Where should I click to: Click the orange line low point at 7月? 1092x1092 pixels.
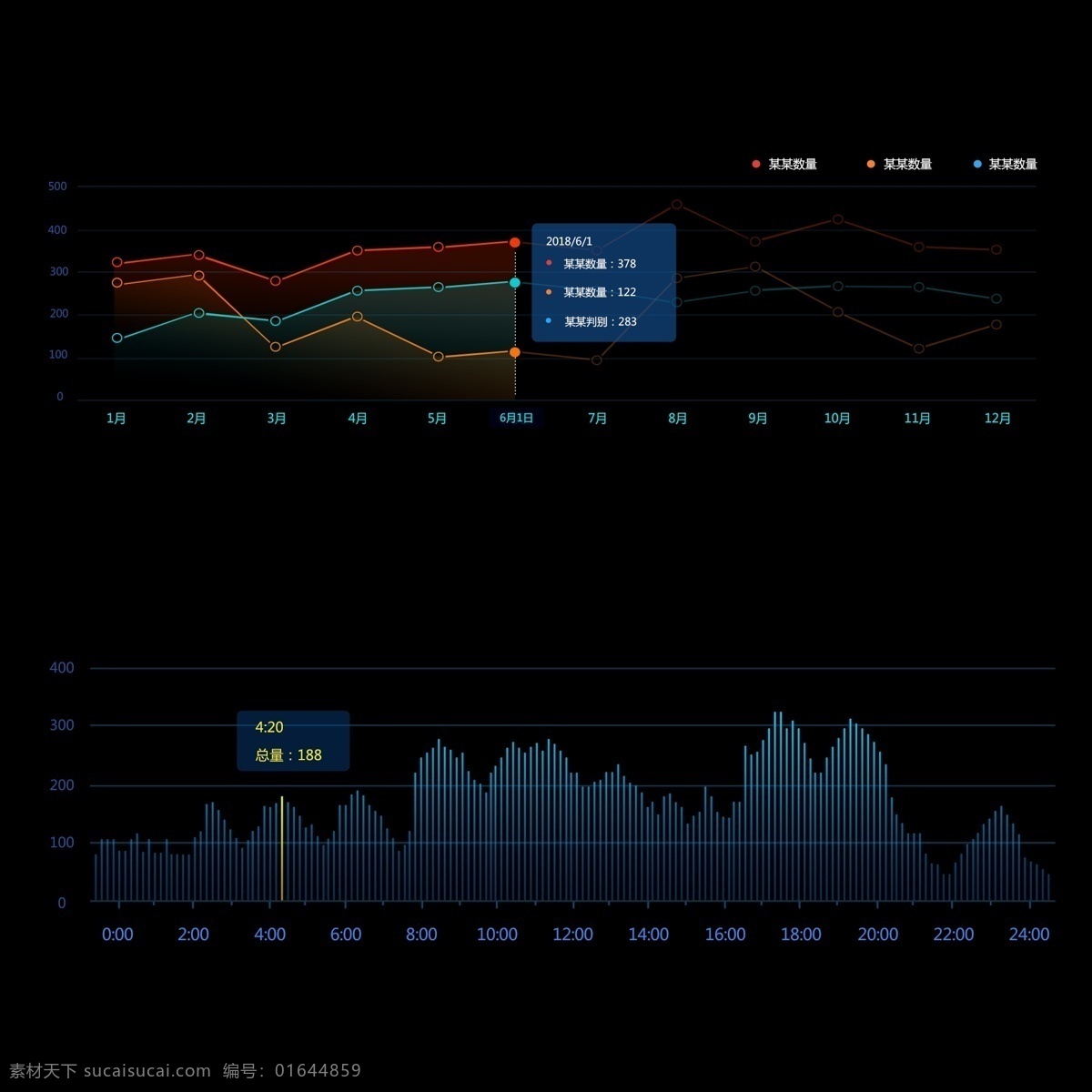(597, 360)
